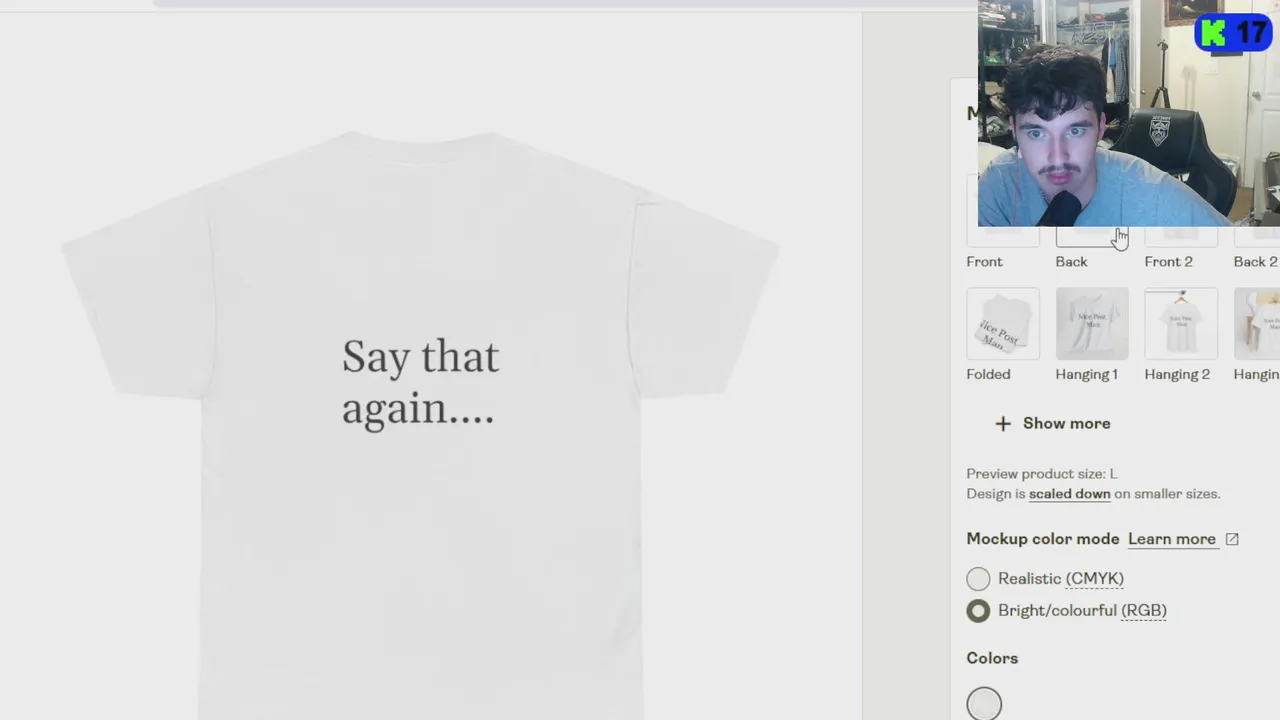Click the Mockup color mode heading
This screenshot has height=720, width=1280.
tap(1043, 539)
